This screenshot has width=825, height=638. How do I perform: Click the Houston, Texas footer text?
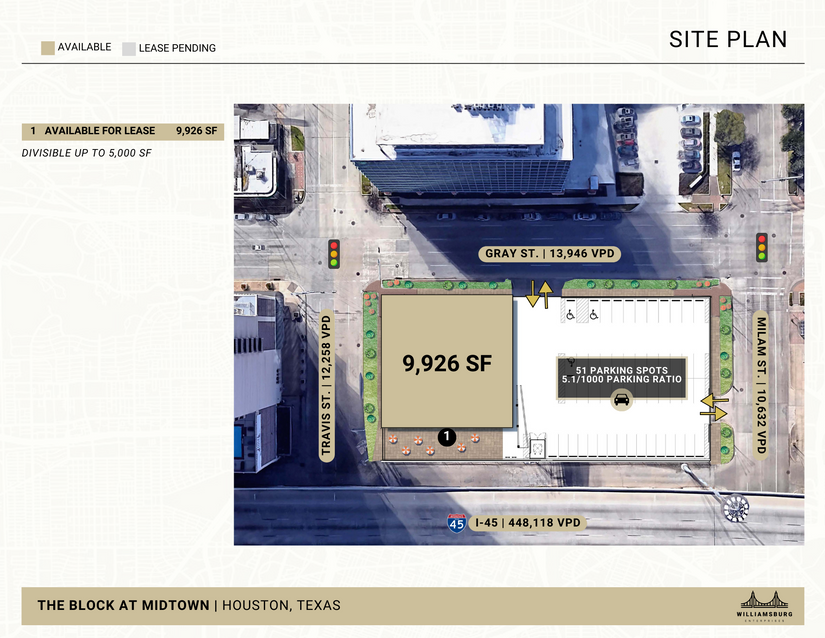point(281,605)
